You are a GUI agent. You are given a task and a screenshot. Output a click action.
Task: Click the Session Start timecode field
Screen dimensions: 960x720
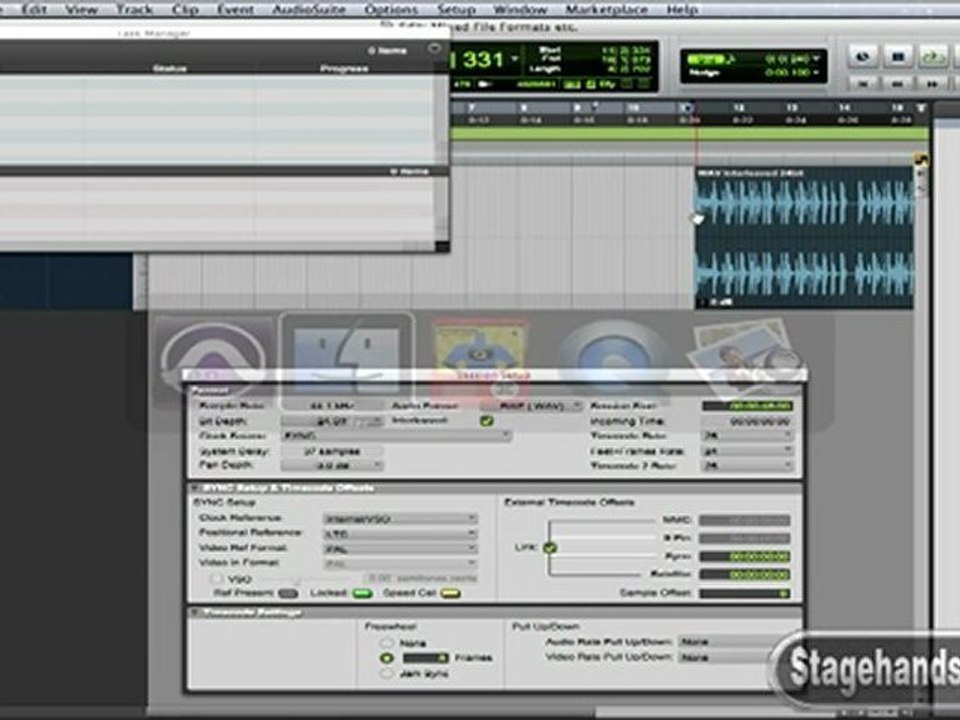[747, 406]
